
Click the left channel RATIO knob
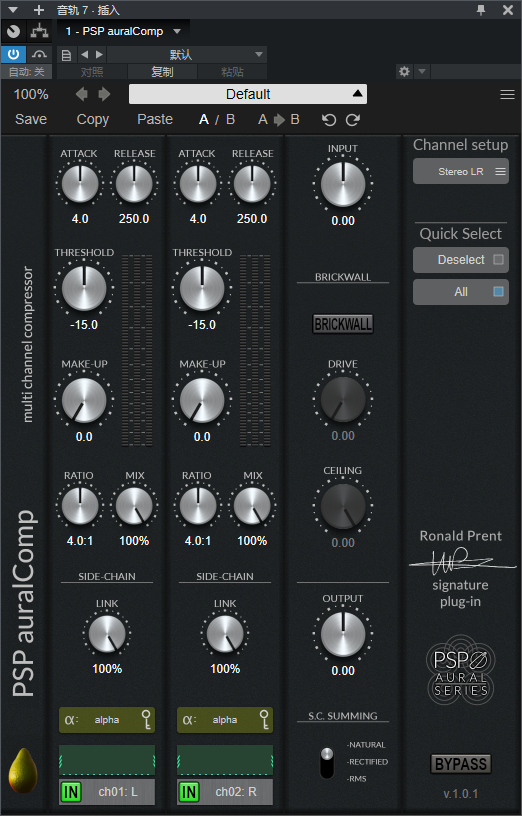[x=80, y=506]
